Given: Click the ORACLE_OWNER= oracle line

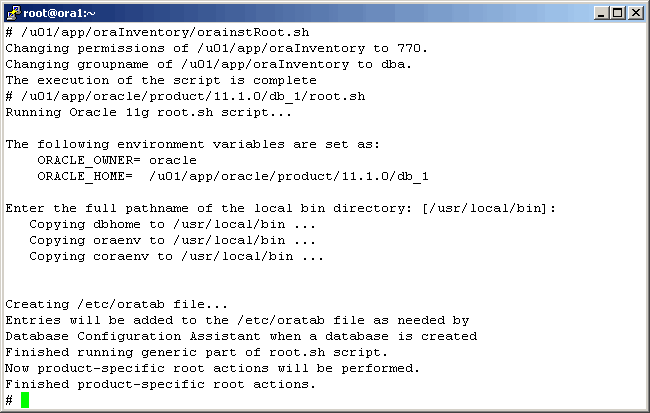Looking at the screenshot, I should (x=116, y=160).
